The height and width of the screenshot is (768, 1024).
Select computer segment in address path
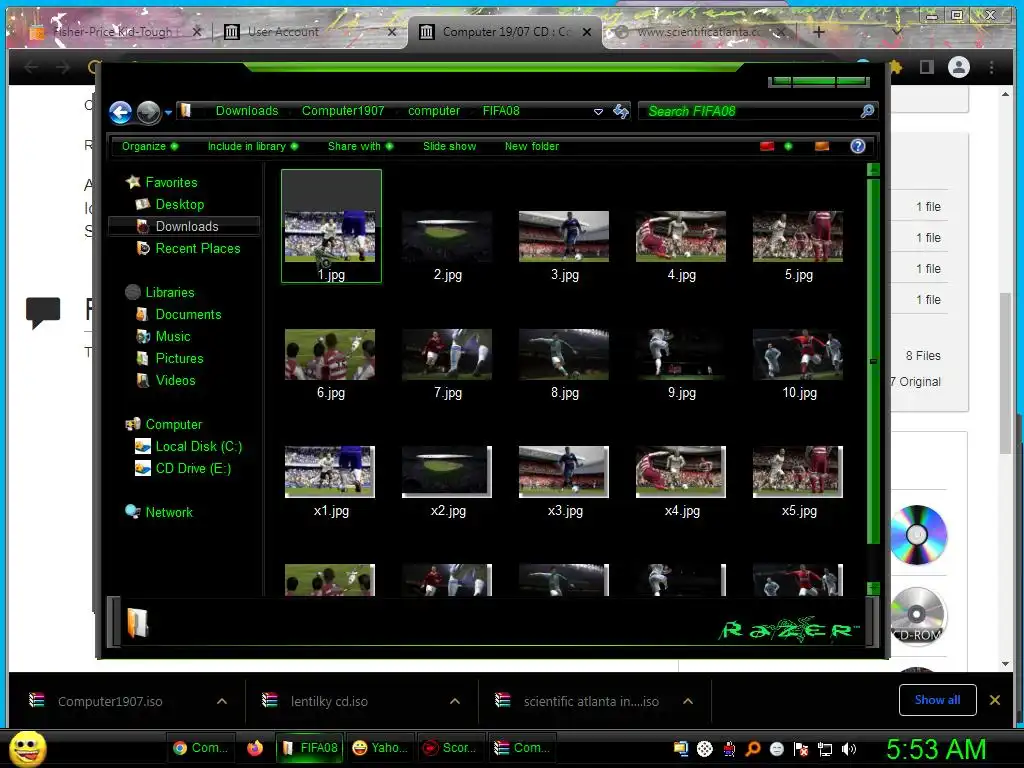click(x=434, y=111)
